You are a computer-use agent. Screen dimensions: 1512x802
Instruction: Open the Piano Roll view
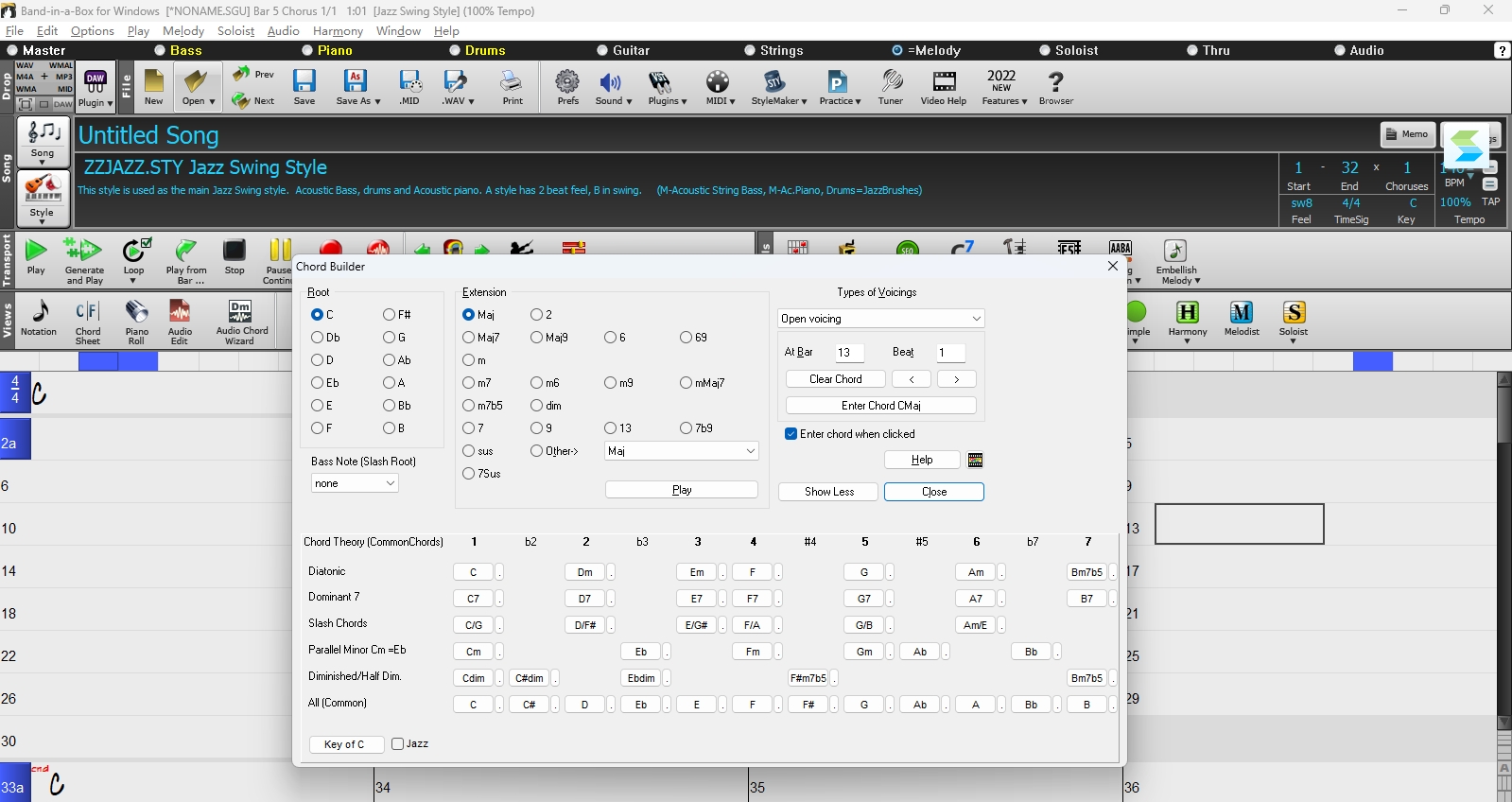coord(137,322)
